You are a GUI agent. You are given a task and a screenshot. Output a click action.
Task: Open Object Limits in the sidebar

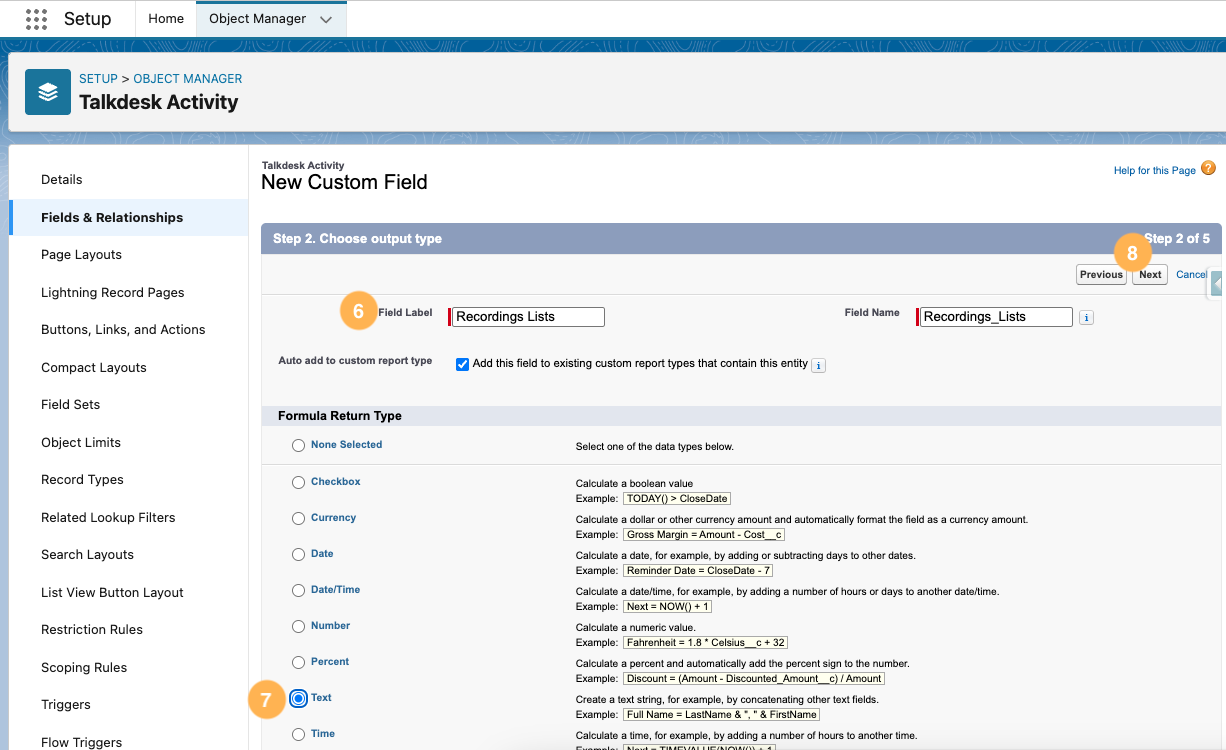tap(81, 443)
